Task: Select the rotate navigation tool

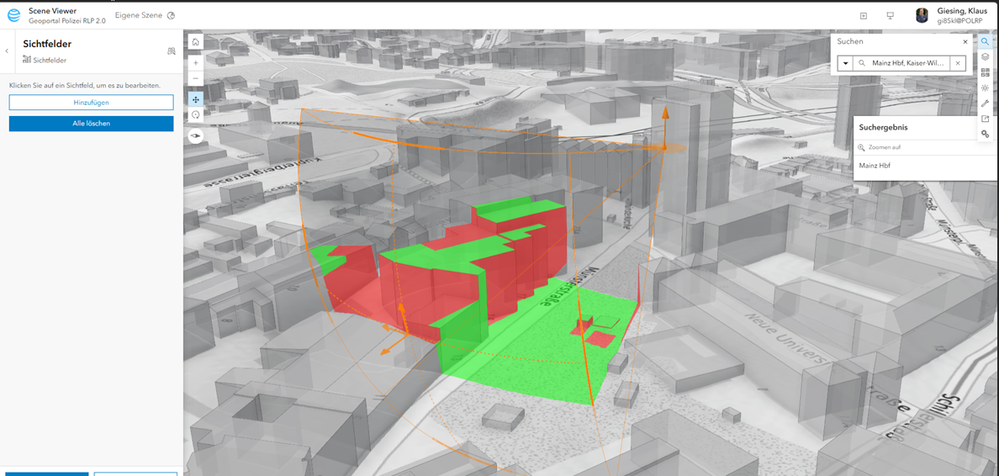Action: click(196, 115)
